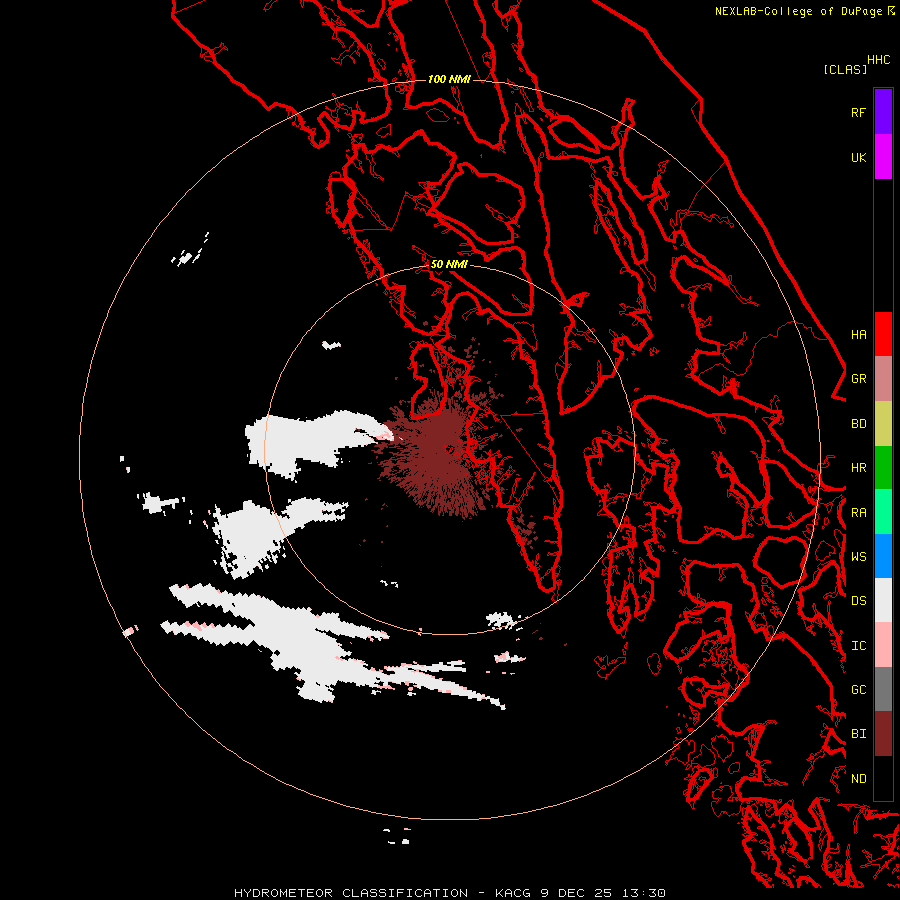Viewport: 900px width, 900px height.
Task: Click the 100 NMI range ring label
Action: [449, 79]
